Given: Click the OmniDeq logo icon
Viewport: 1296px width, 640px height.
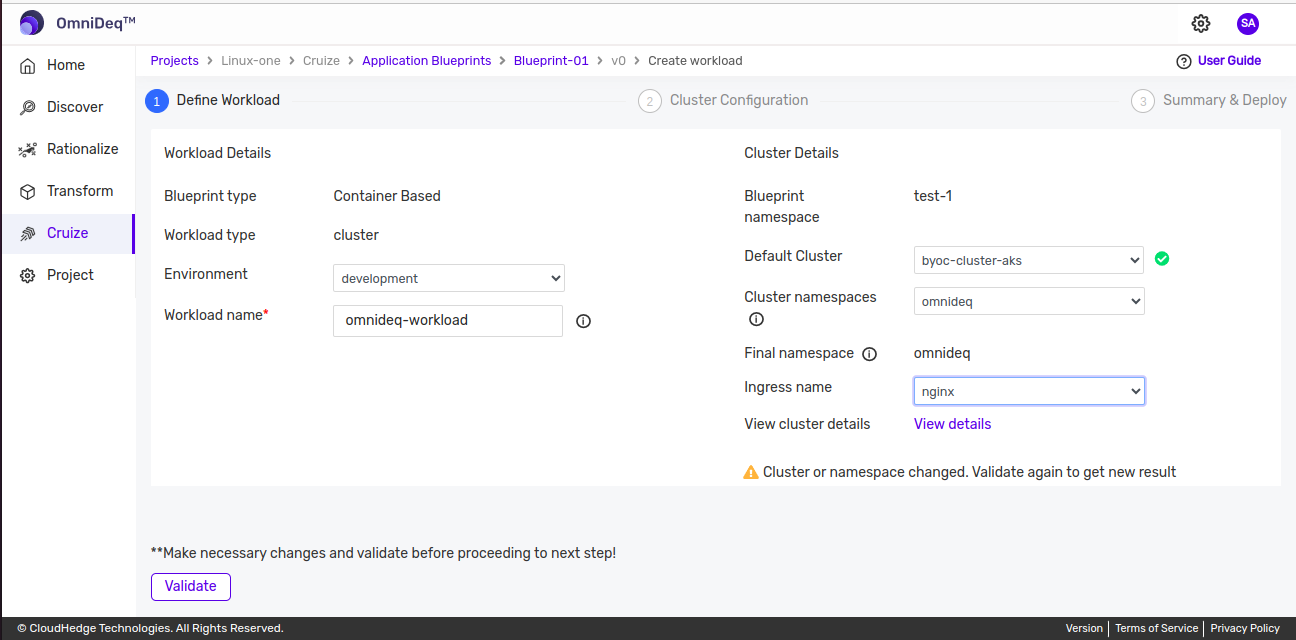Looking at the screenshot, I should [32, 23].
